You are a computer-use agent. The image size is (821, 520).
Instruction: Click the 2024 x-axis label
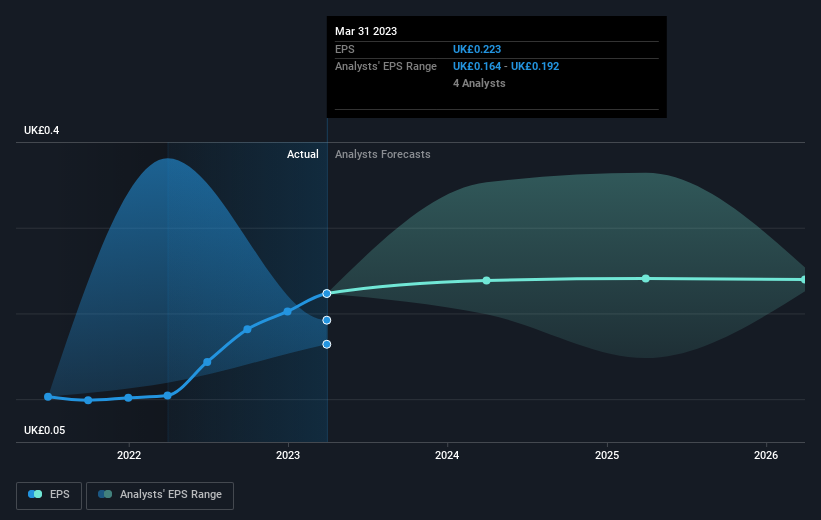tap(447, 455)
